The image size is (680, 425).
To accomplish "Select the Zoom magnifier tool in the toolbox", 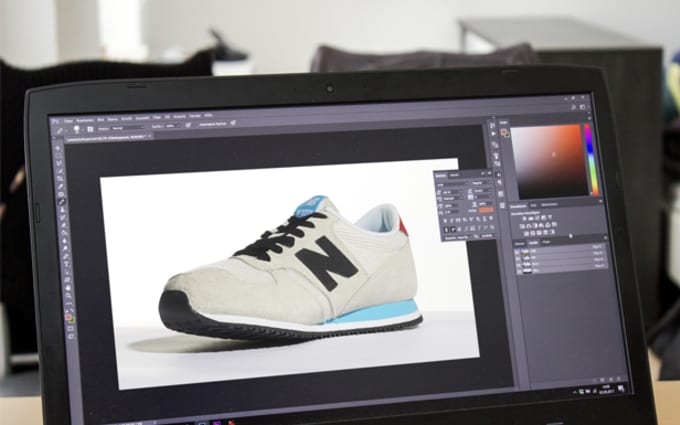I will [69, 296].
